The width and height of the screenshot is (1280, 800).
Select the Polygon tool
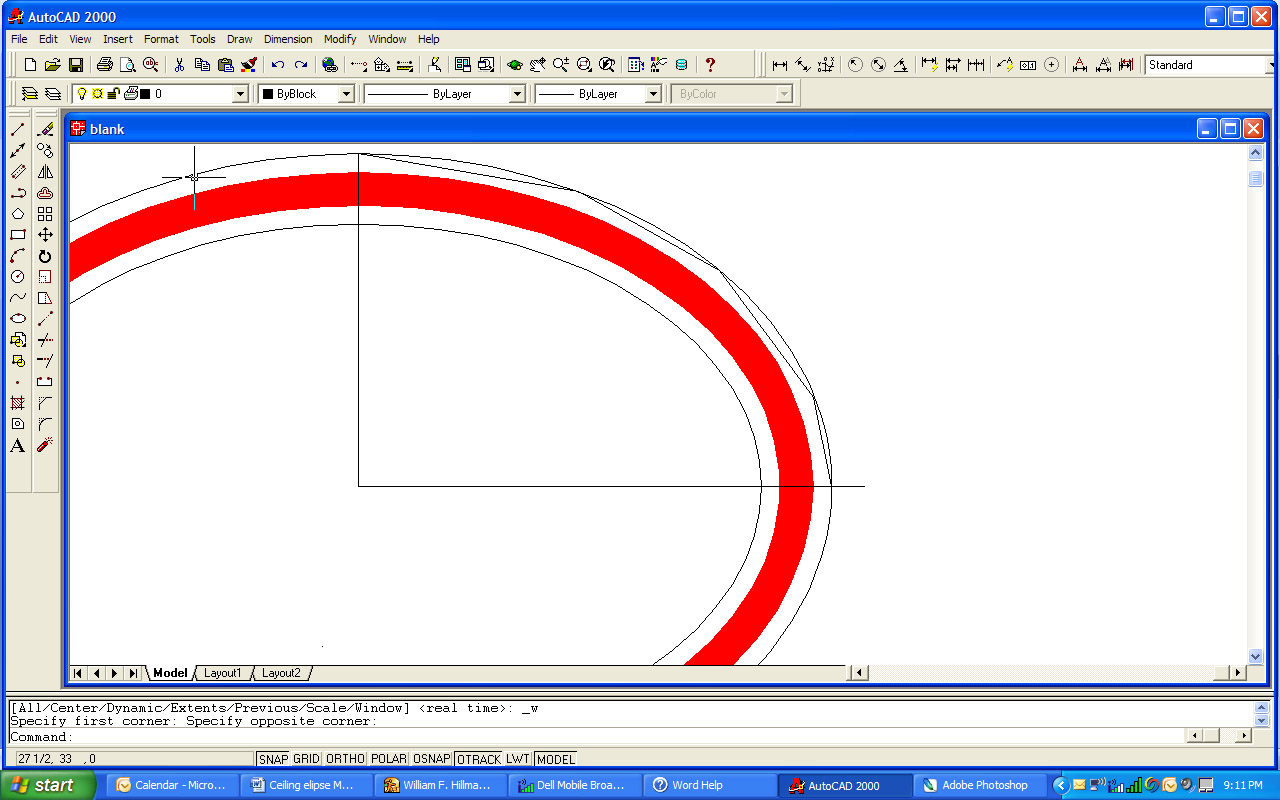[x=17, y=214]
